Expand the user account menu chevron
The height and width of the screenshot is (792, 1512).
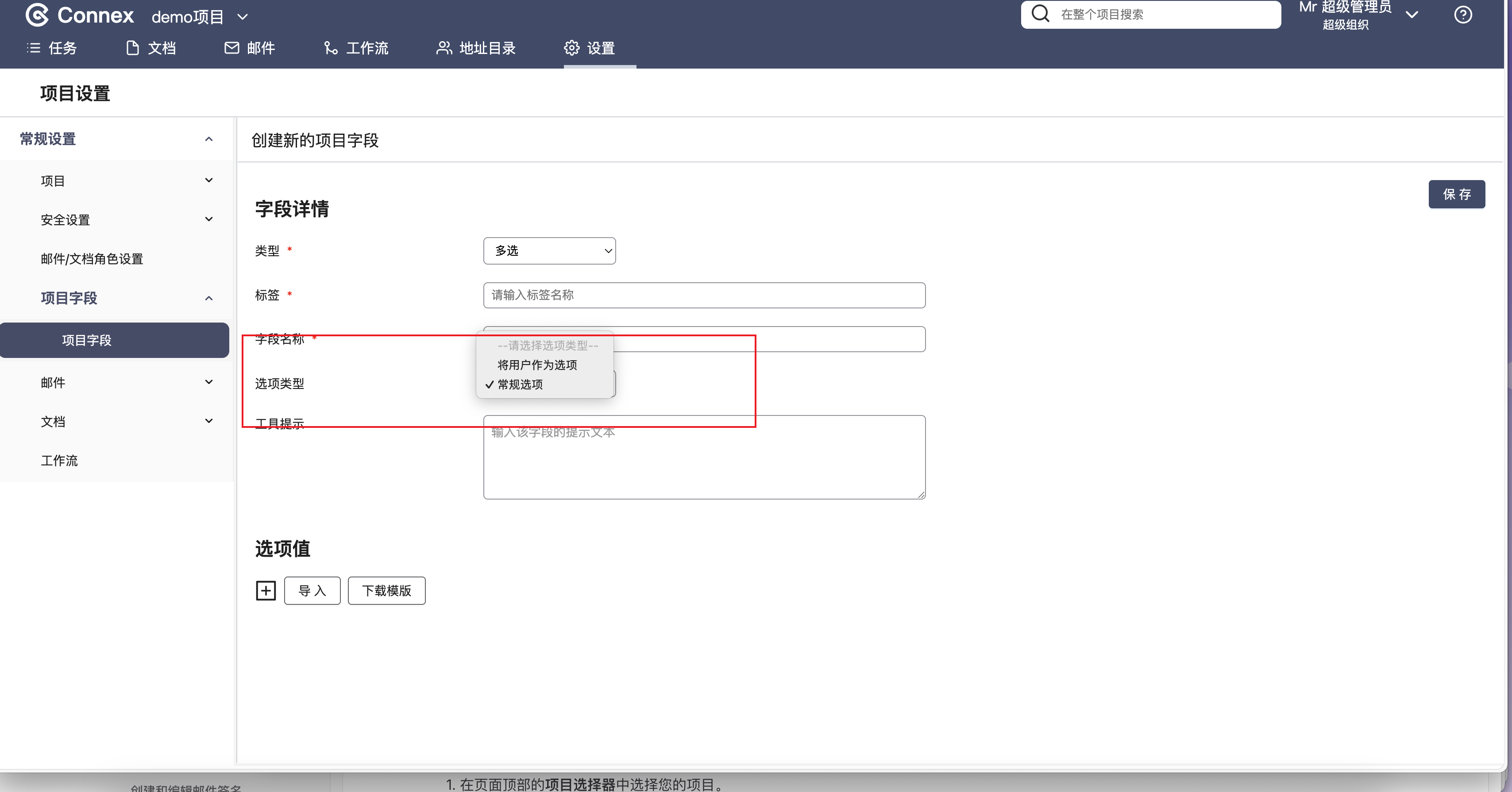[1412, 15]
